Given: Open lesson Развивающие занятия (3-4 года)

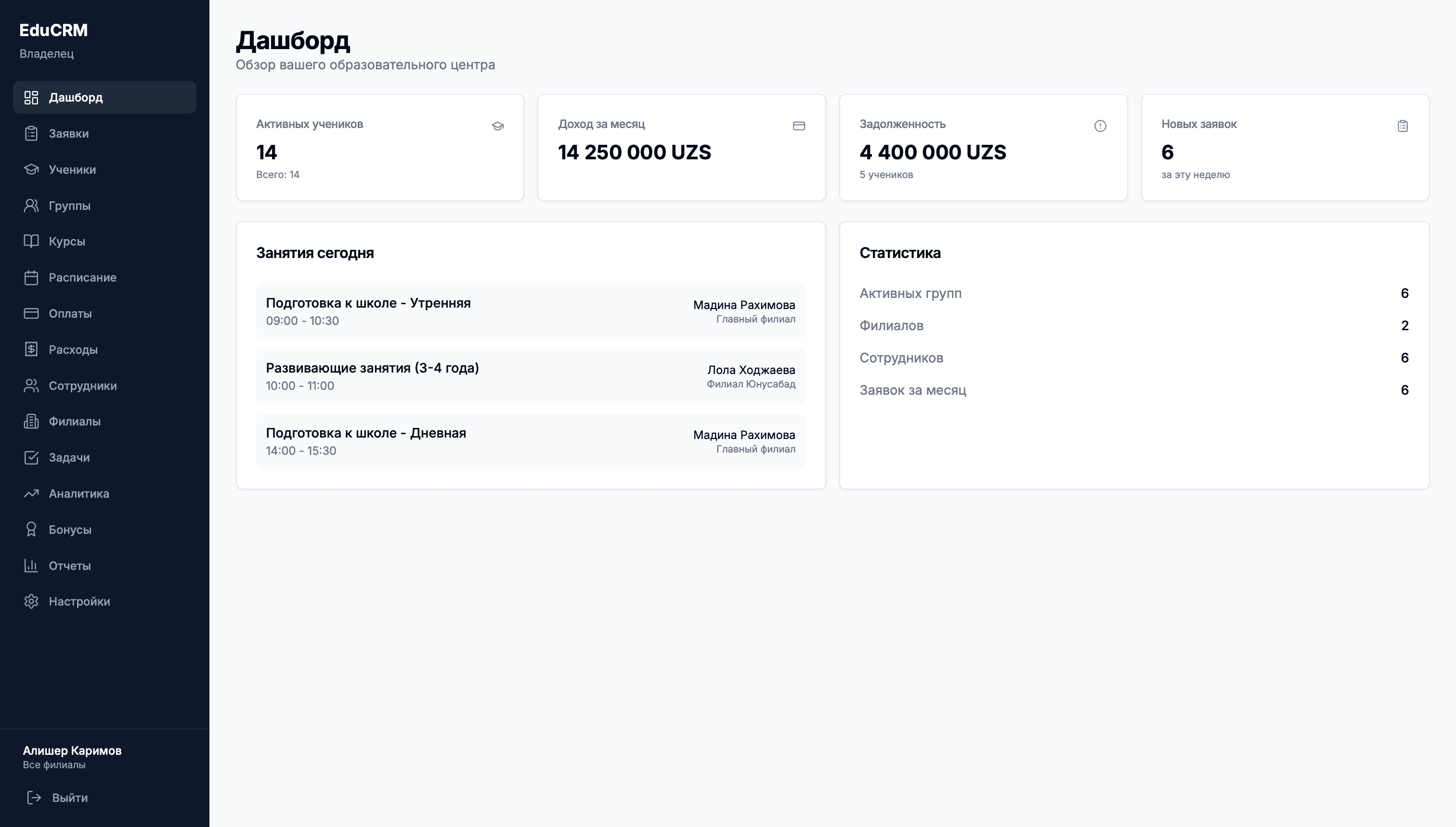Looking at the screenshot, I should (531, 376).
